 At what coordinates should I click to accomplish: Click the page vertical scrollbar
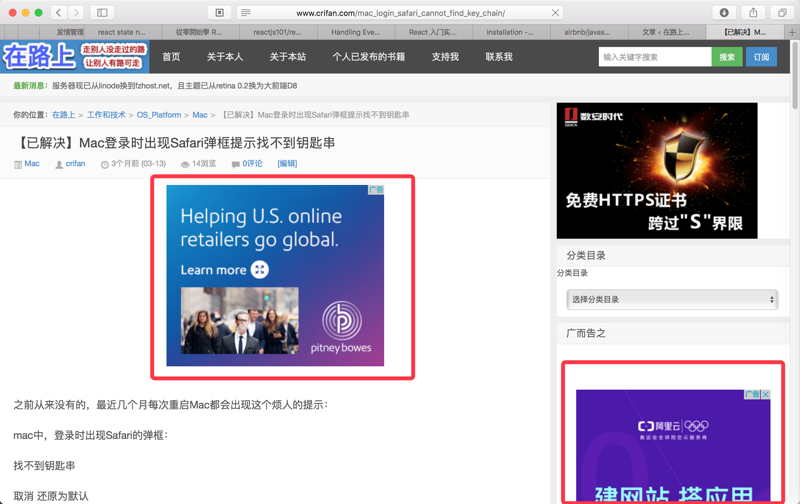coord(795,75)
